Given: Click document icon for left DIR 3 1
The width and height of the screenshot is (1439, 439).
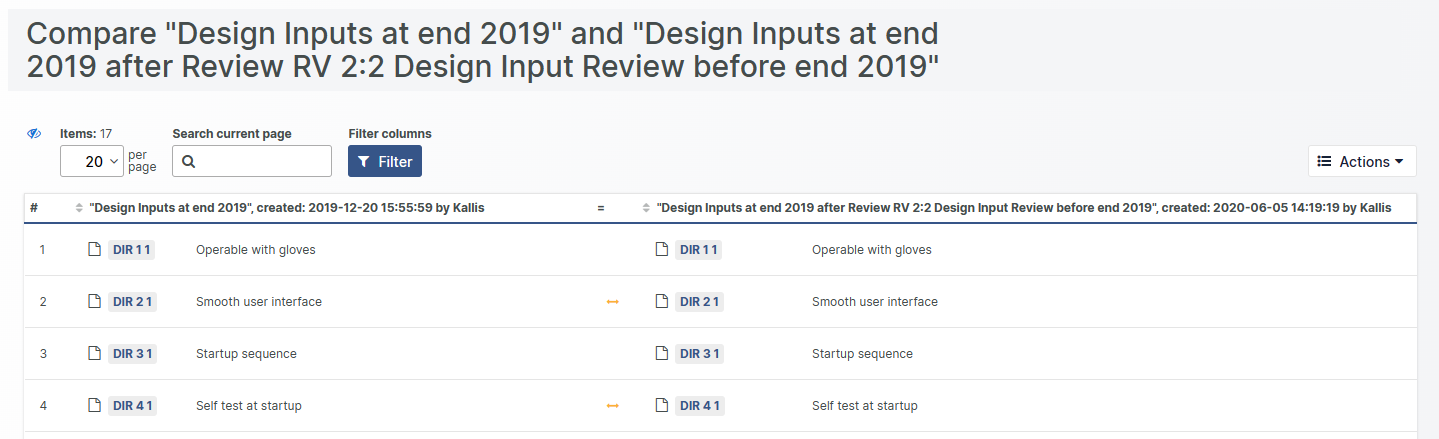Looking at the screenshot, I should (x=94, y=353).
